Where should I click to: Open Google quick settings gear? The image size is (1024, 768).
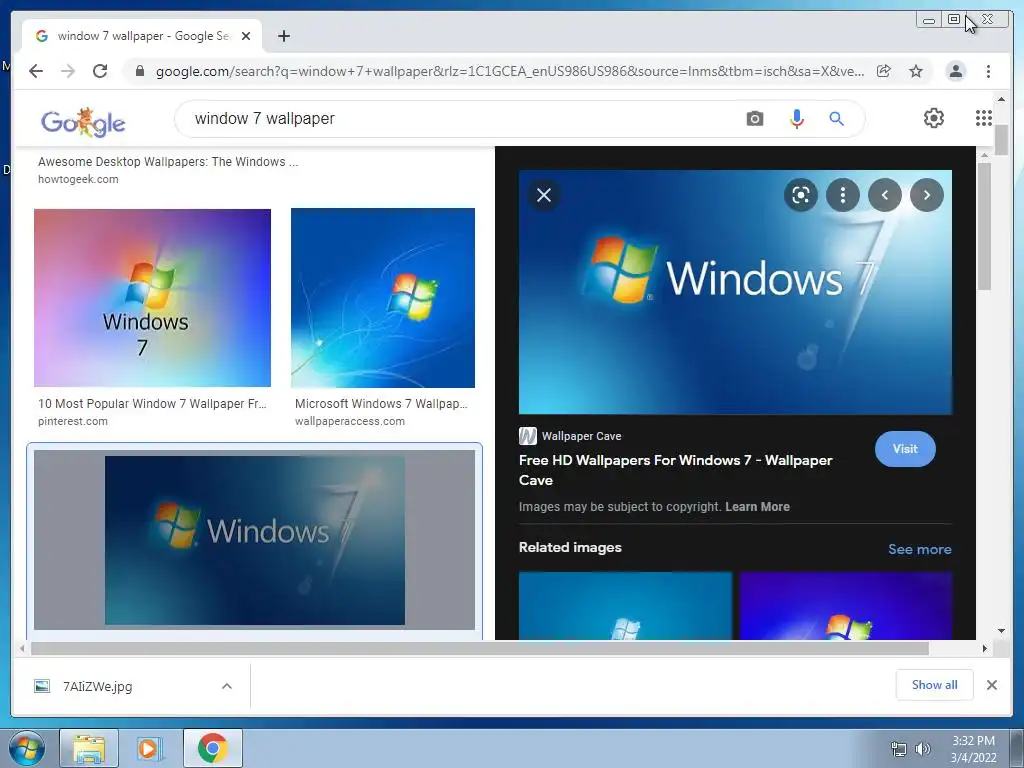click(934, 118)
